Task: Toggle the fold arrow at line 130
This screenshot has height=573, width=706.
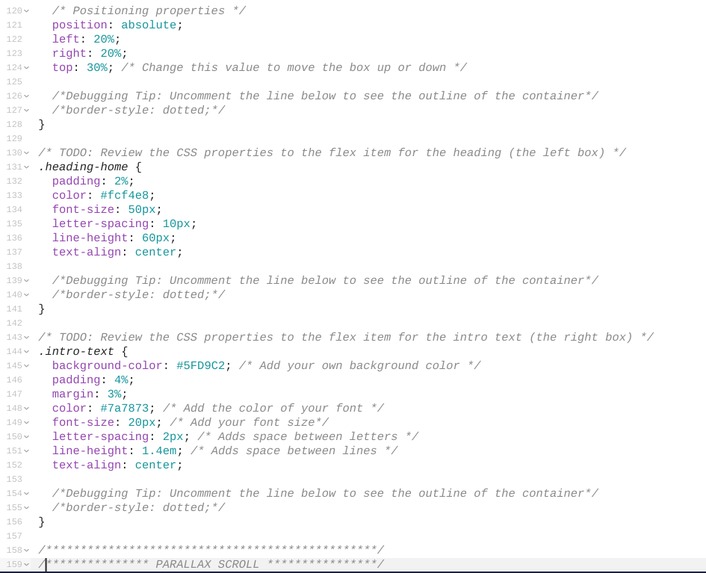Action: point(27,153)
